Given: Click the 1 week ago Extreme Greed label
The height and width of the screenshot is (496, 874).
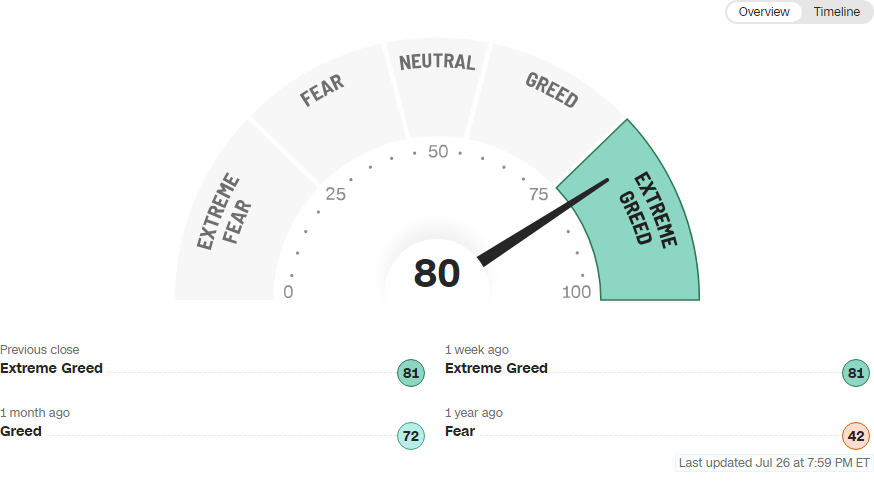Looking at the screenshot, I should (x=496, y=368).
